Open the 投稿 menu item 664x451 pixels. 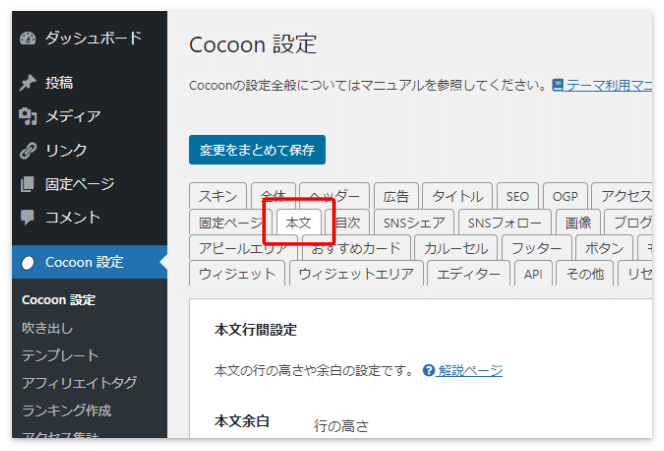[x=89, y=83]
